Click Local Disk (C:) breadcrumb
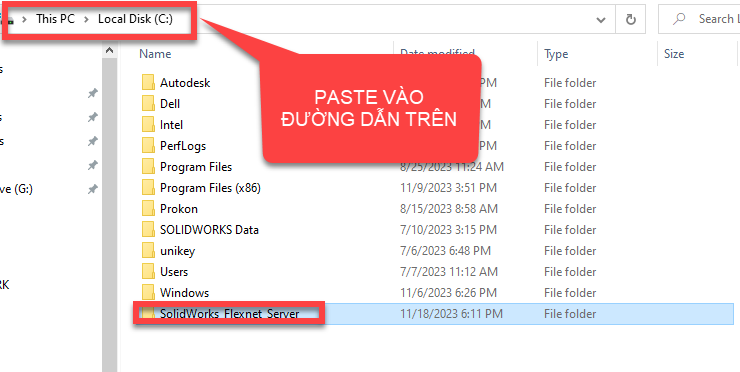Viewport: 740px width, 372px height. (x=135, y=19)
